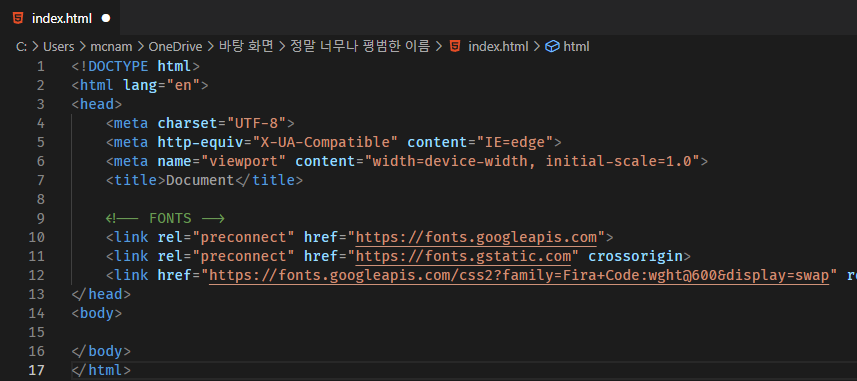Viewport: 857px width, 381px height.
Task: Open the OneDrive breadcrumb folder
Action: [175, 47]
